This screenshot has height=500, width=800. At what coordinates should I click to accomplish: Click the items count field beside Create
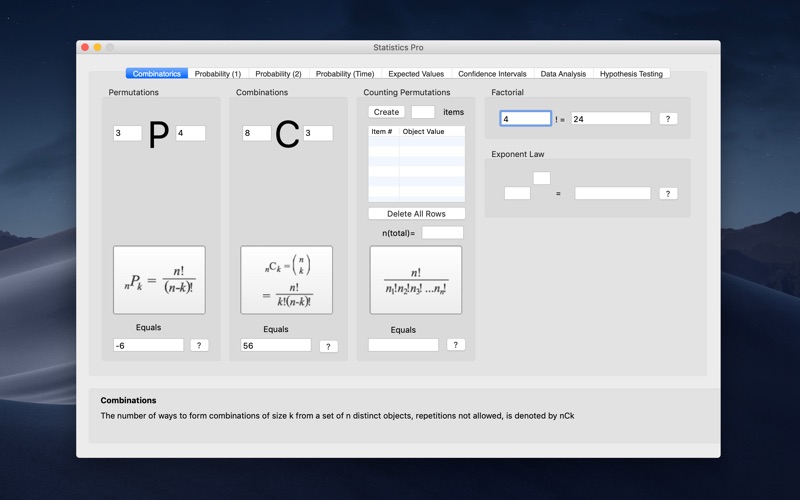[423, 112]
